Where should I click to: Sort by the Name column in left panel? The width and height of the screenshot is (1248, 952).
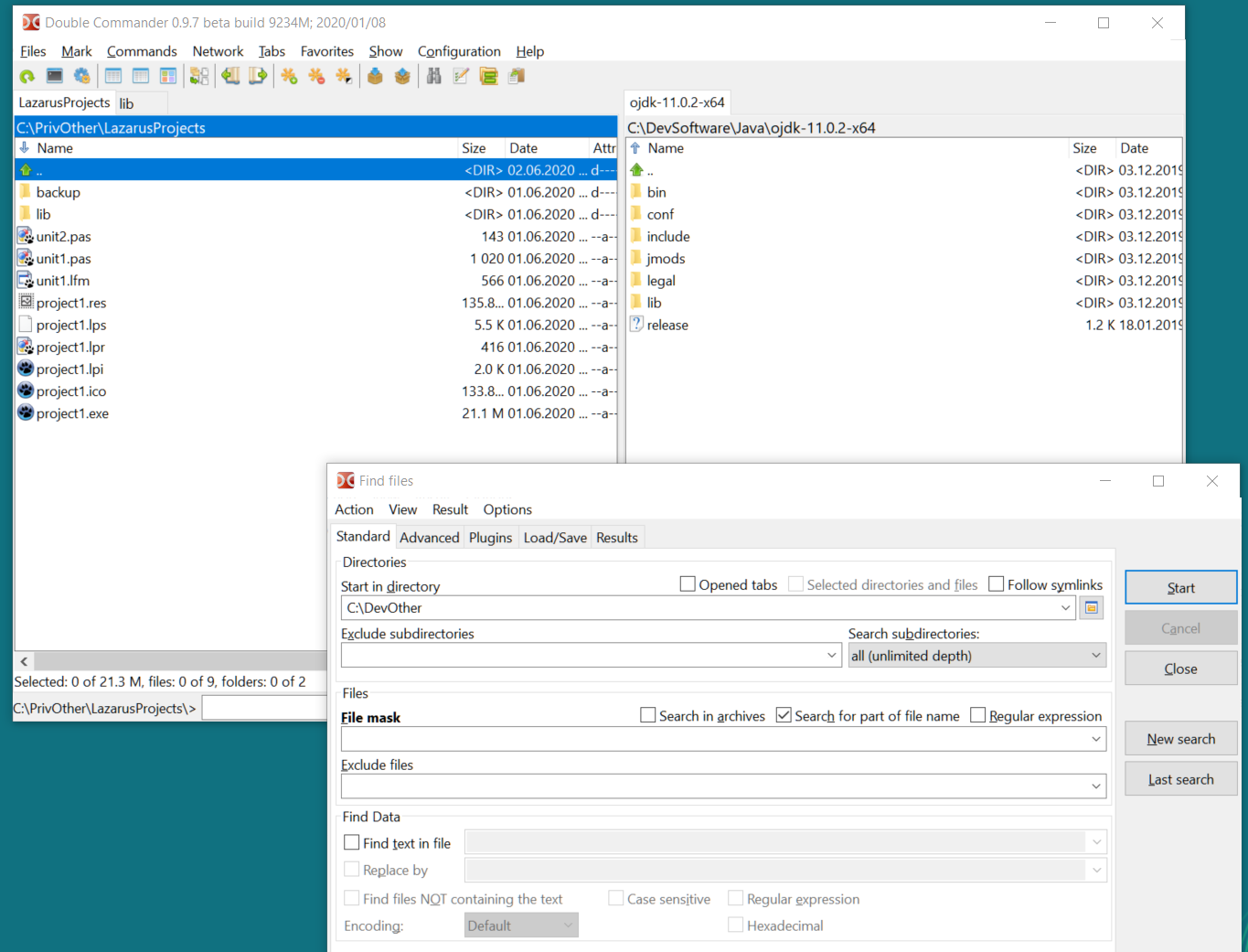(238, 148)
